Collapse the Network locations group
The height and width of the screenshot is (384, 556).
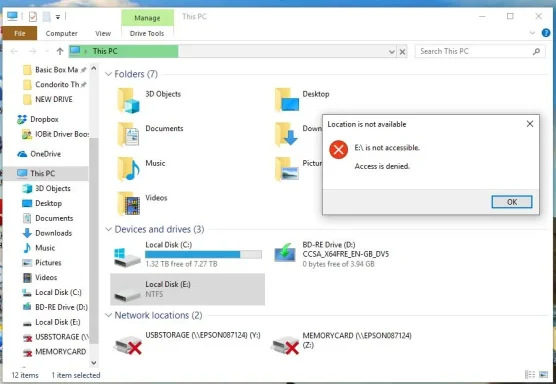108,315
